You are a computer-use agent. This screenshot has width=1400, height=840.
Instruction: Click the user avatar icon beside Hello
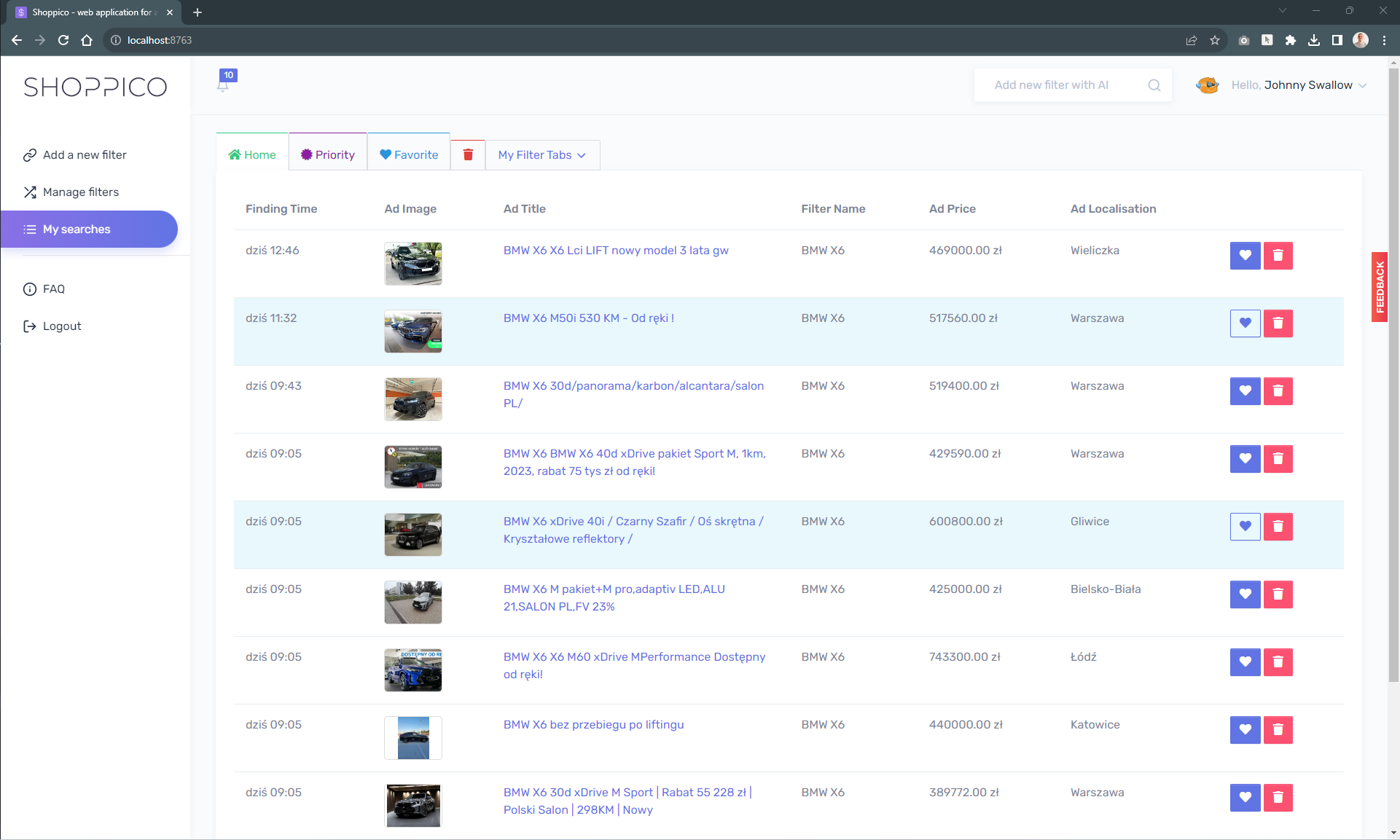tap(1208, 85)
